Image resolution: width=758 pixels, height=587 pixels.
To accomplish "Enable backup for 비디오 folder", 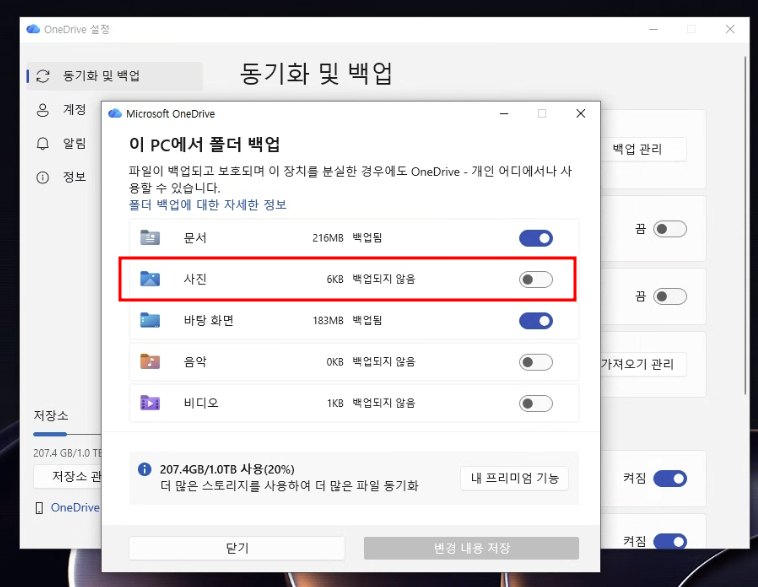I will [x=536, y=403].
